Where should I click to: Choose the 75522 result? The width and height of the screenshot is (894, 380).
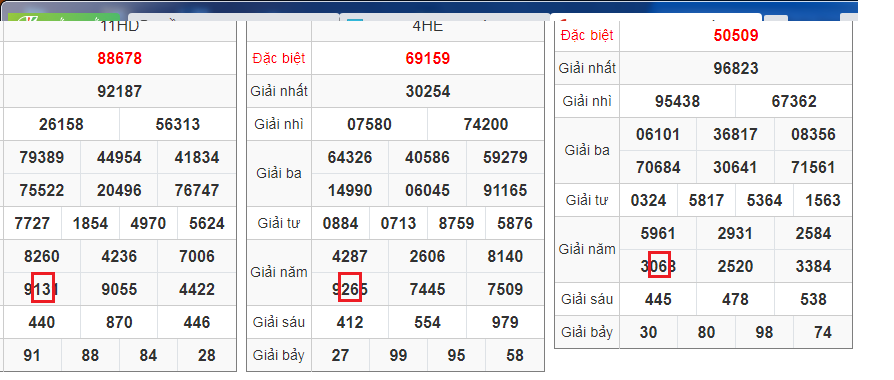coord(42,191)
